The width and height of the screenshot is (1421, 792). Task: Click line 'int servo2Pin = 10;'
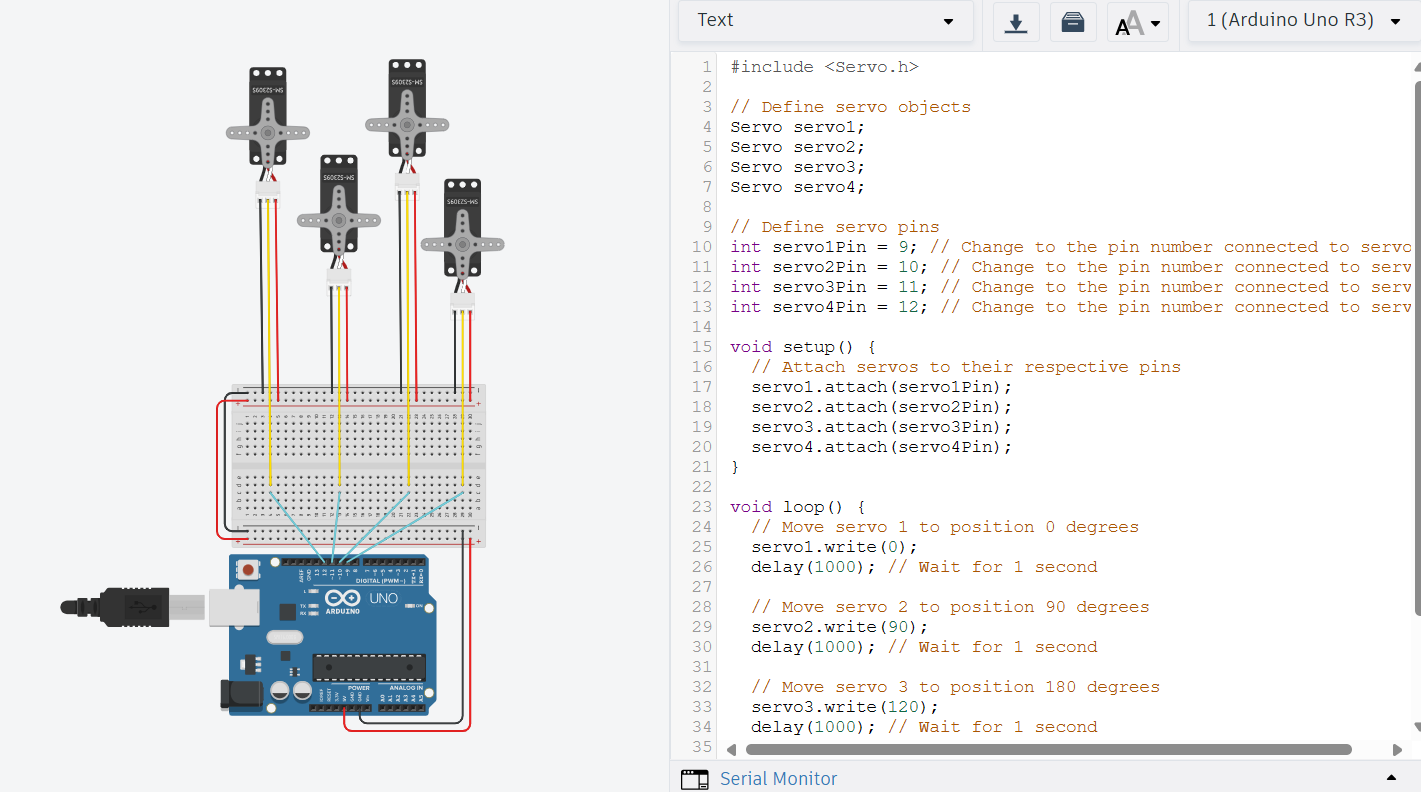[829, 267]
